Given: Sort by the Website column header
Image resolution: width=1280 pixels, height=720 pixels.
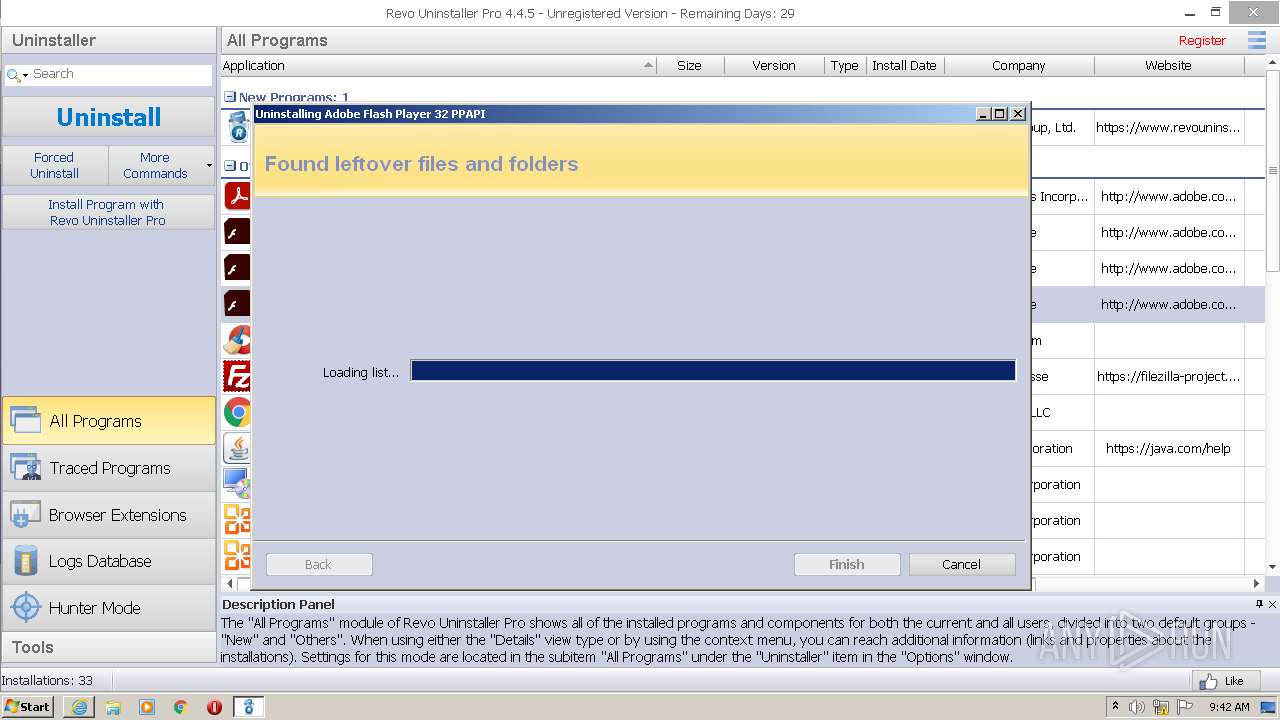Looking at the screenshot, I should (1169, 65).
